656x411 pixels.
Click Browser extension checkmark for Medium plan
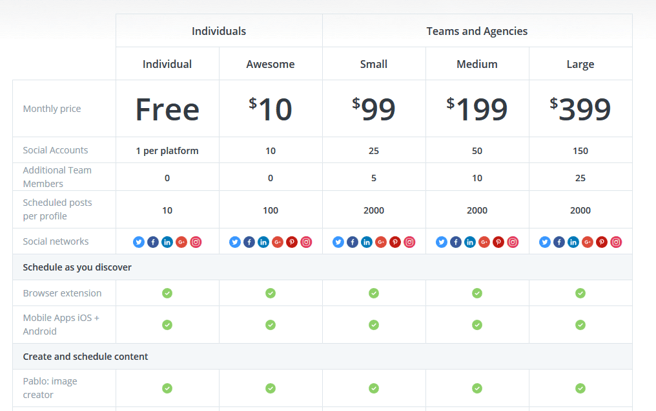coord(477,293)
